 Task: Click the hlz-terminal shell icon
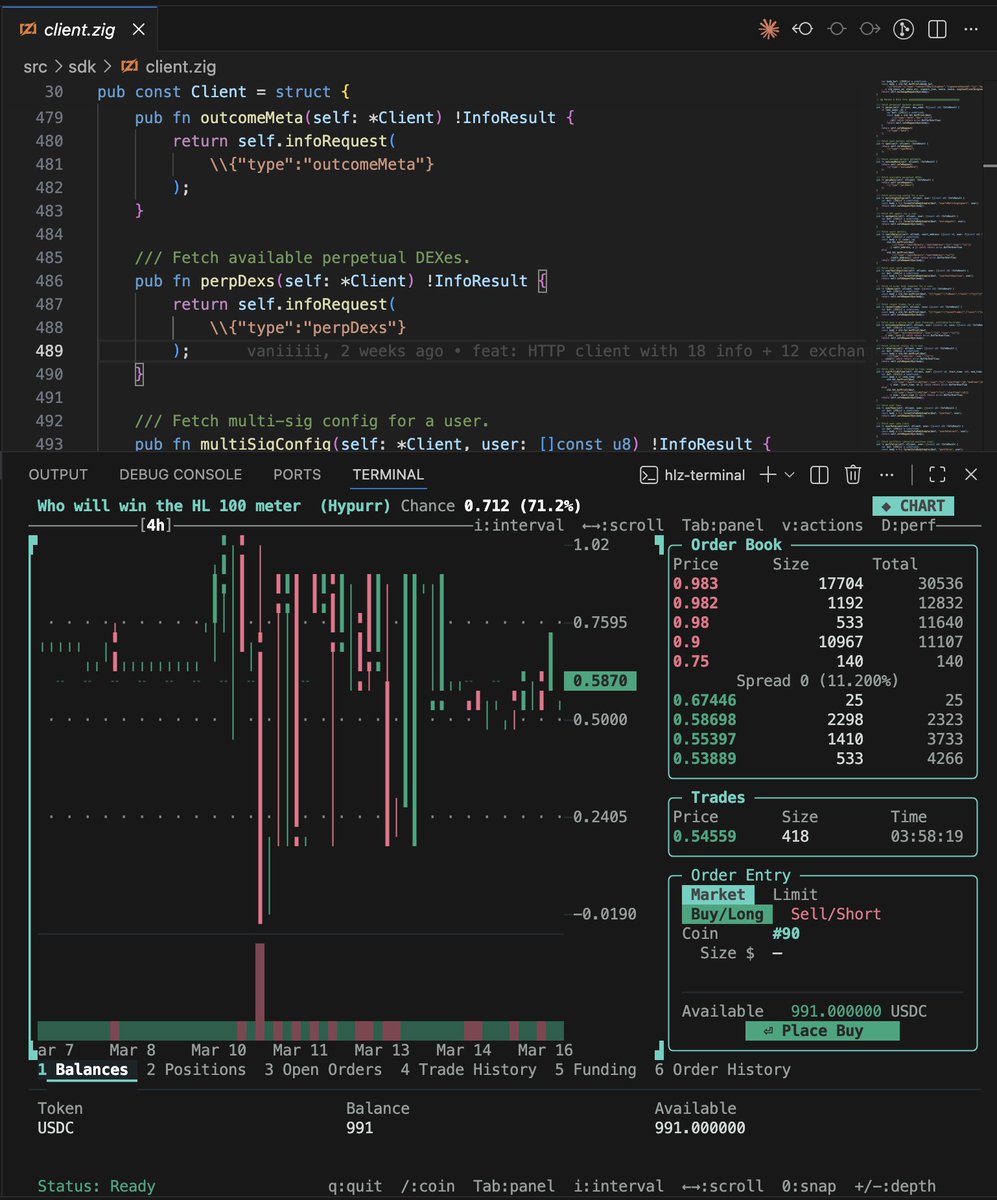(648, 475)
